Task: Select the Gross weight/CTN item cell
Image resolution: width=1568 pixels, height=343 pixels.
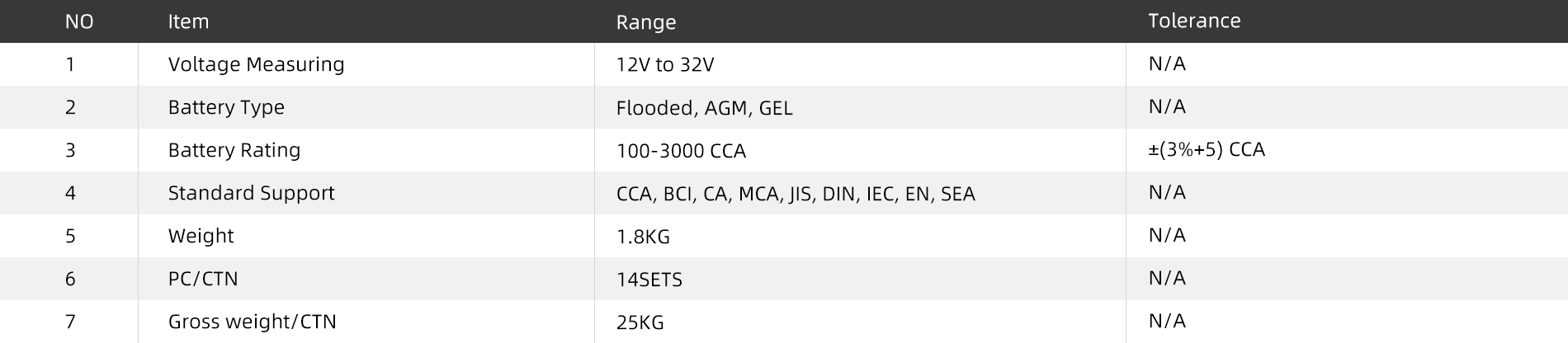Action: pyautogui.click(x=252, y=322)
